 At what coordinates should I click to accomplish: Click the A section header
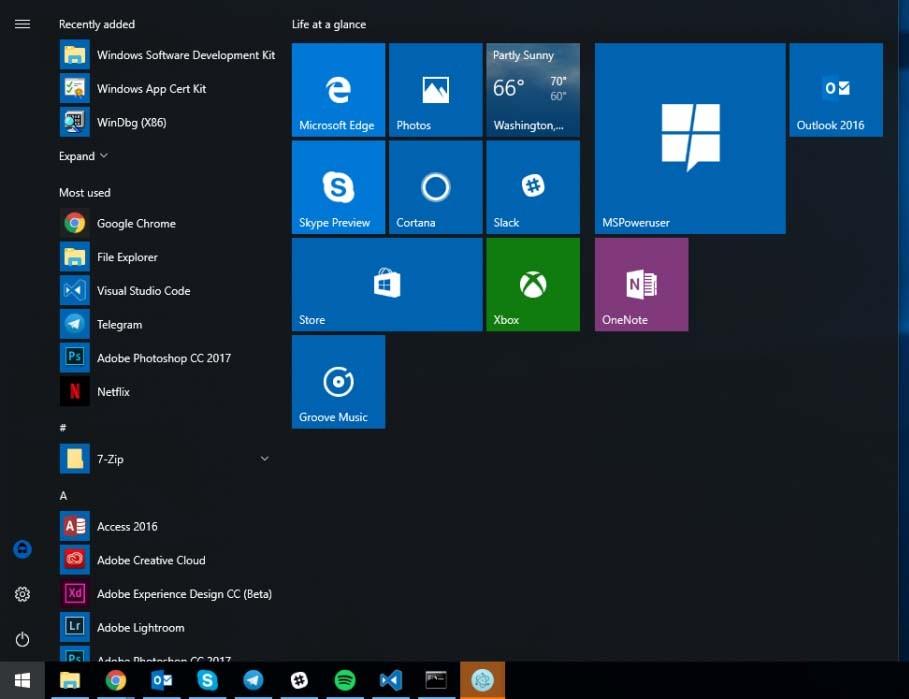pos(63,495)
